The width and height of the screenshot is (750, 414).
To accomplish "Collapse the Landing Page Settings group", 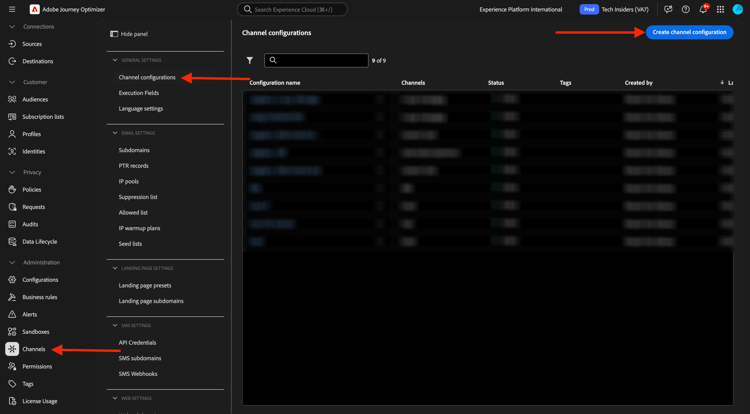I will click(x=115, y=268).
